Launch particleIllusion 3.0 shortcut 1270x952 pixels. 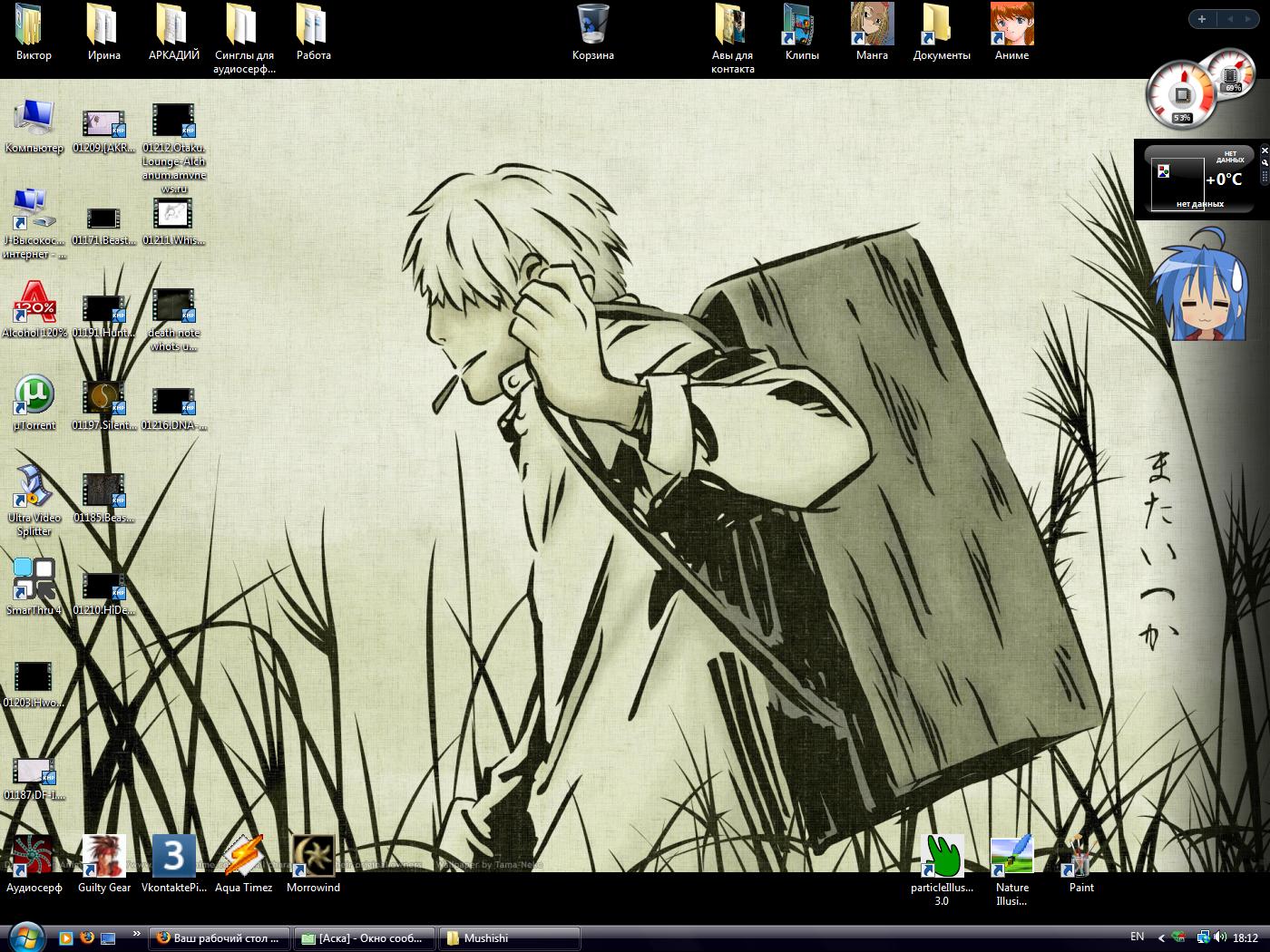942,871
